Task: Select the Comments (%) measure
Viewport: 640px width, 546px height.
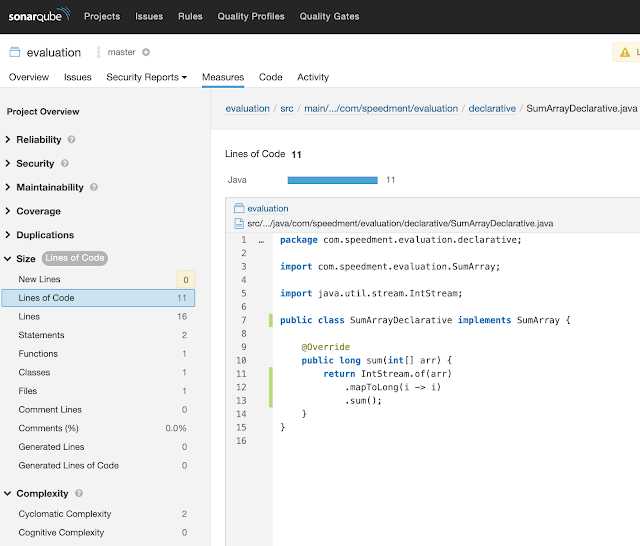Action: pyautogui.click(x=98, y=428)
